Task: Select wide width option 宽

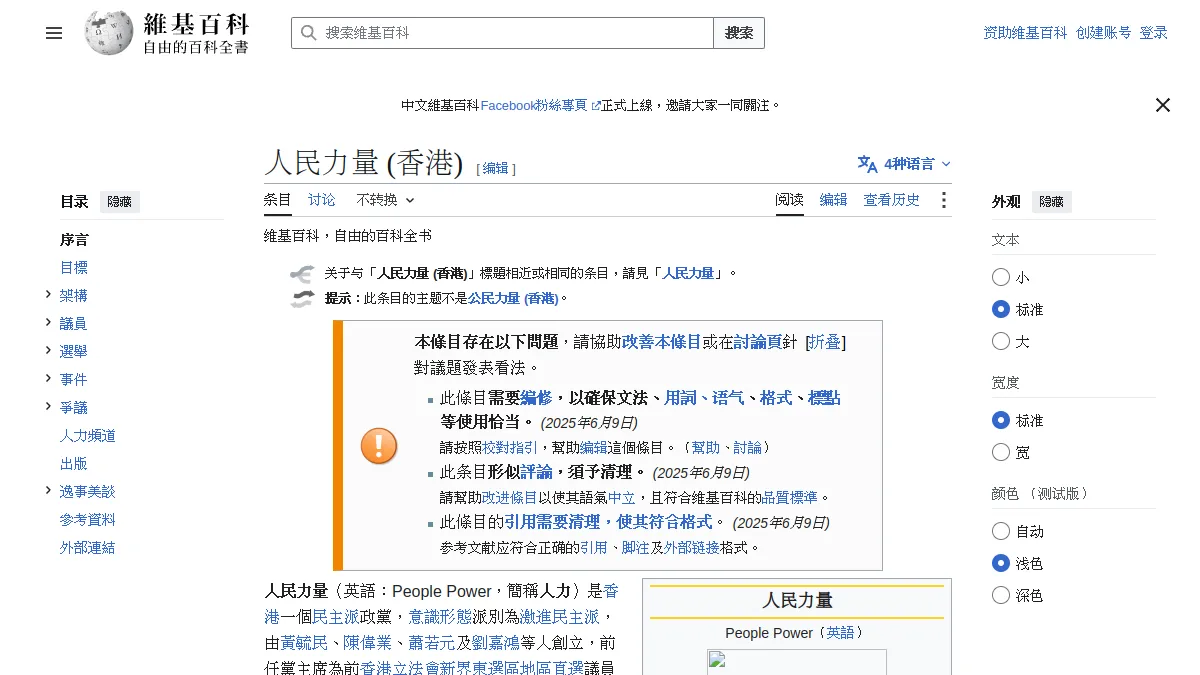Action: point(1001,452)
